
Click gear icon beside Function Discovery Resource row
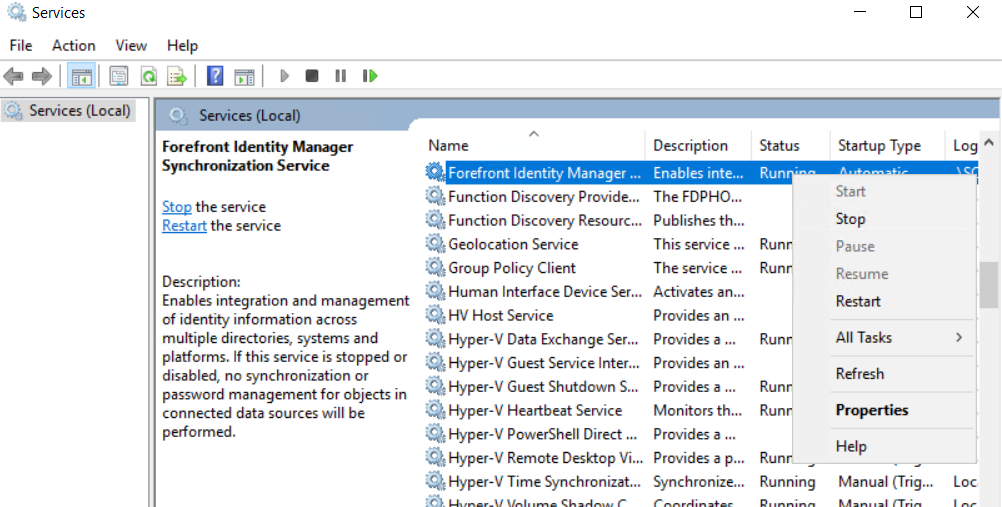(435, 220)
